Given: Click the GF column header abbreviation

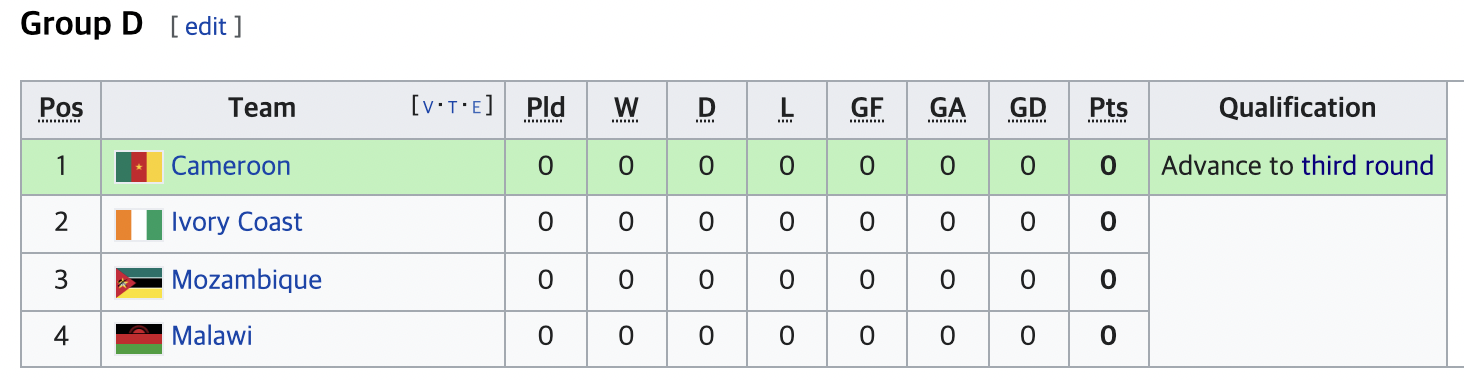Looking at the screenshot, I should tap(867, 108).
